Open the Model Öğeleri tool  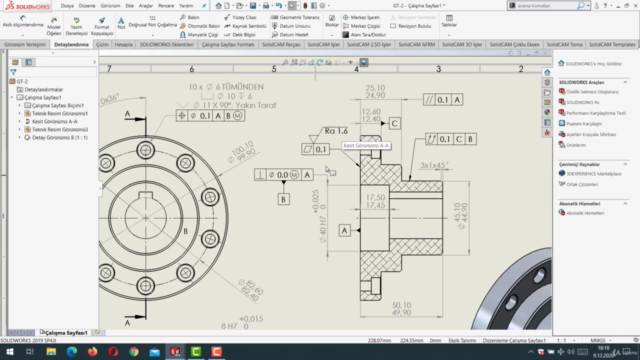(x=54, y=26)
